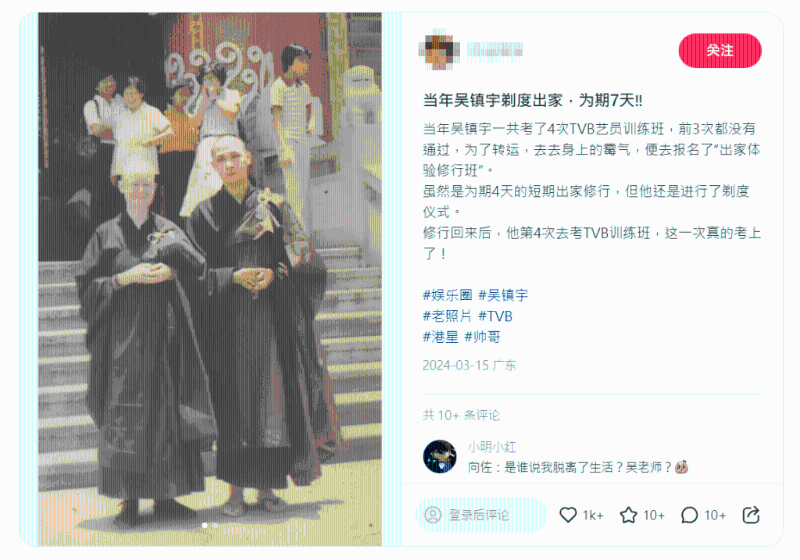This screenshot has width=800, height=560.
Task: Click commenter name 小明小红
Action: click(x=492, y=447)
